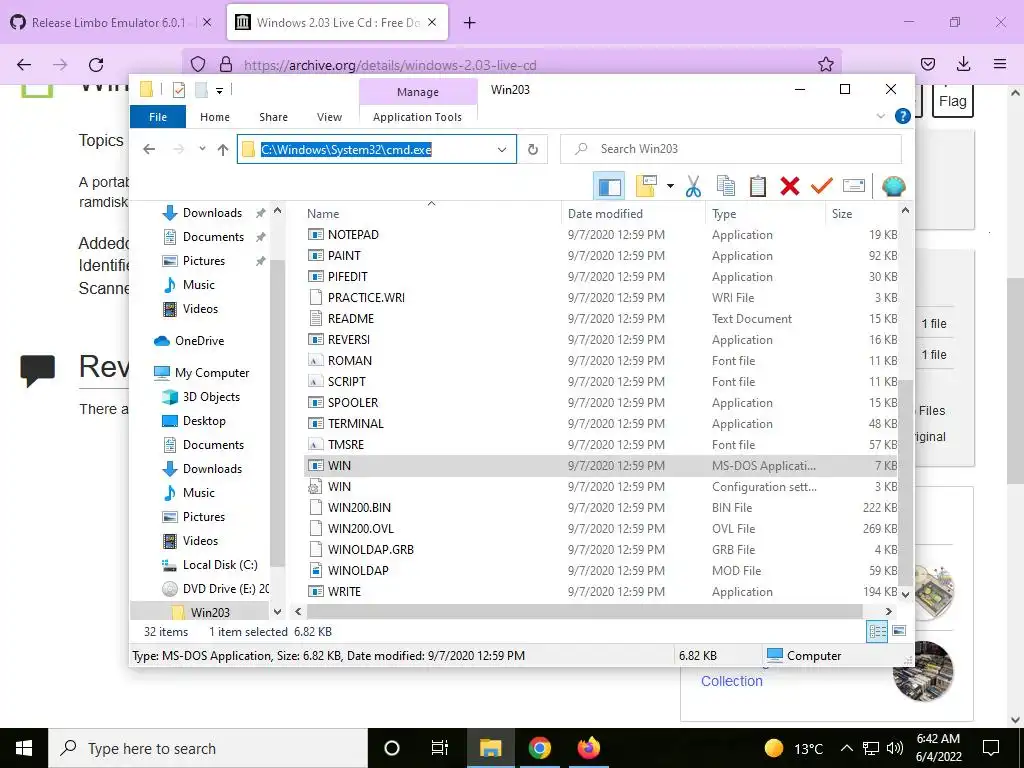The image size is (1024, 768).
Task: Click the file list vertical scrollbar down arrow
Action: 905,594
